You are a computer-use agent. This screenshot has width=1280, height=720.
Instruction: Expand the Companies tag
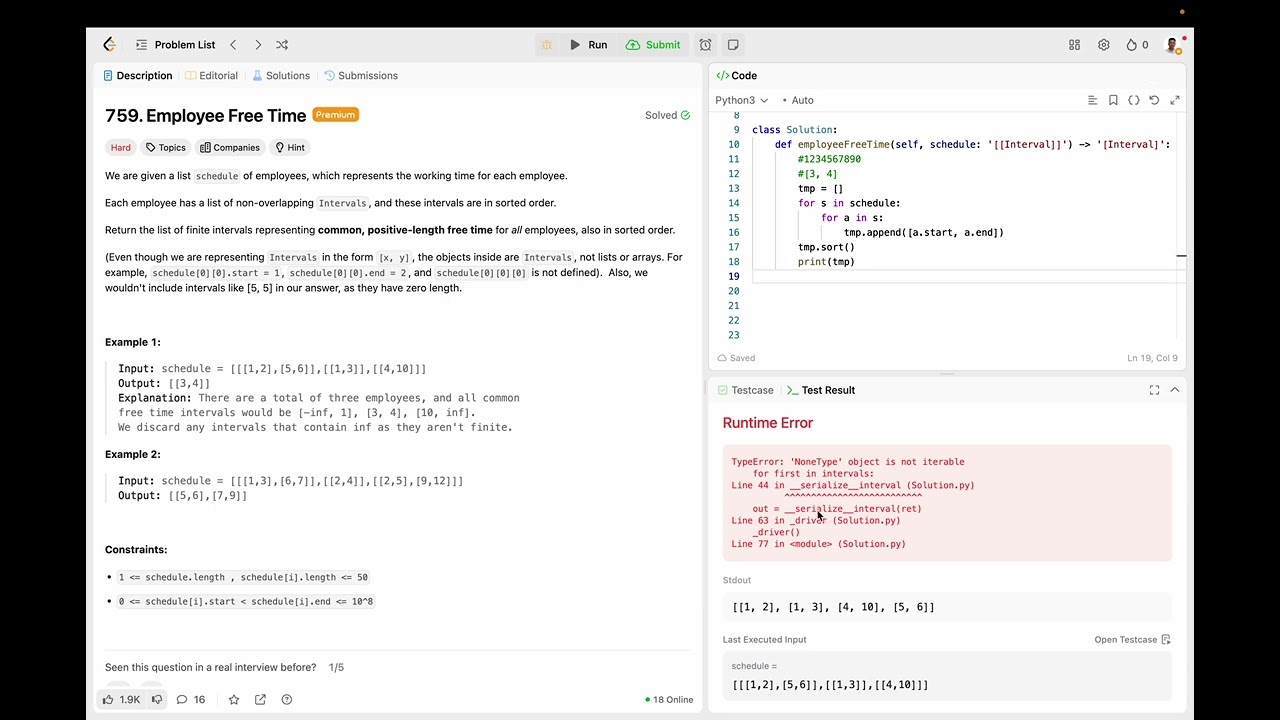(x=230, y=148)
